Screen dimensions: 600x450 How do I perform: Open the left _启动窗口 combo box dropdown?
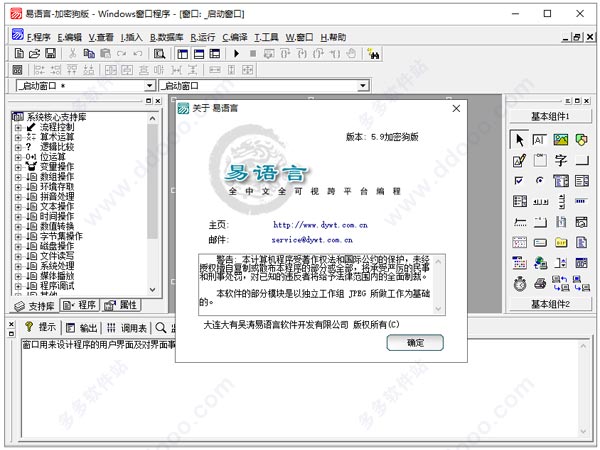150,86
